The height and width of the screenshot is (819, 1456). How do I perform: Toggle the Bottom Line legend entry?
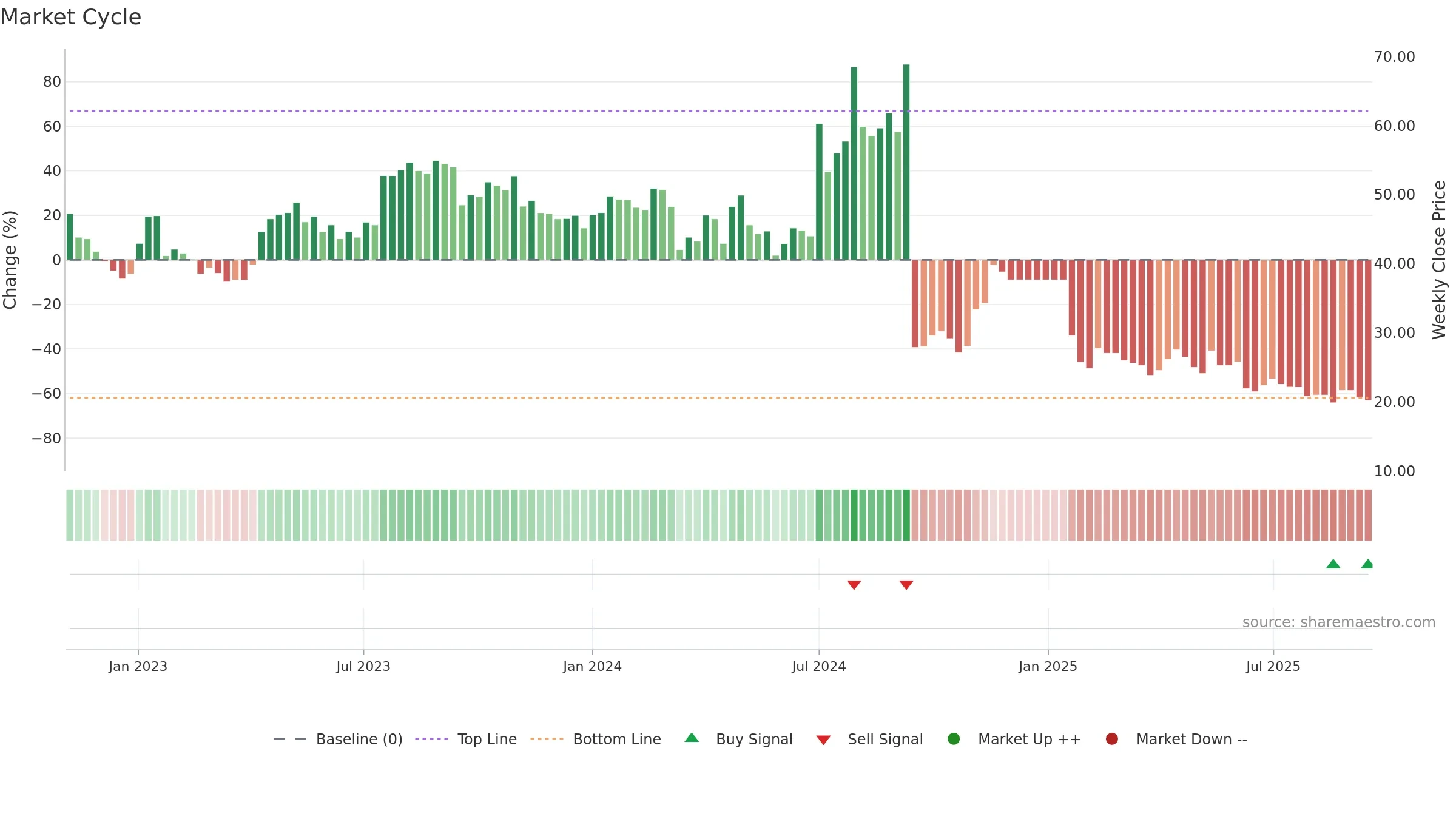coord(596,739)
